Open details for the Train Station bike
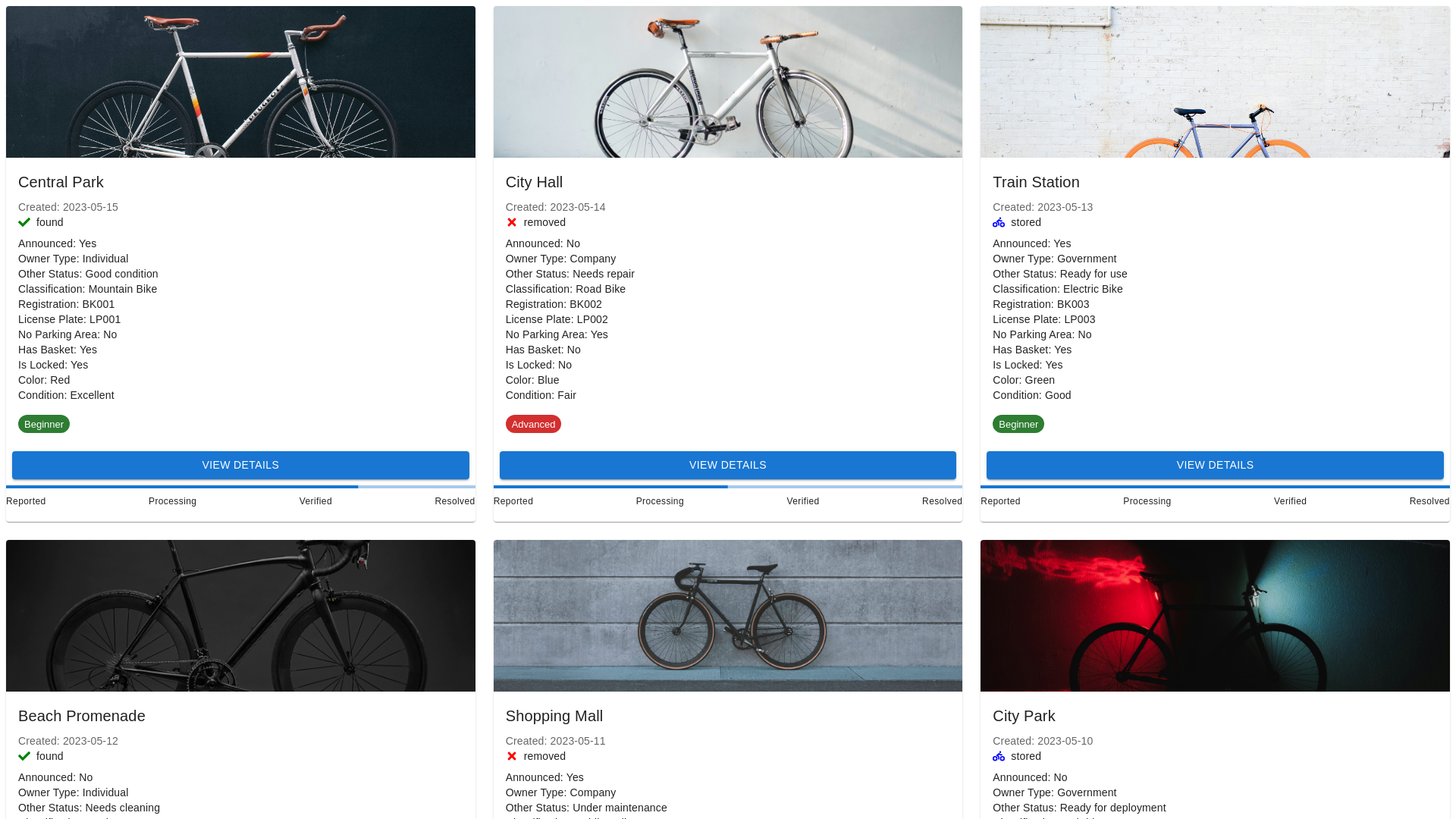 (x=1214, y=465)
